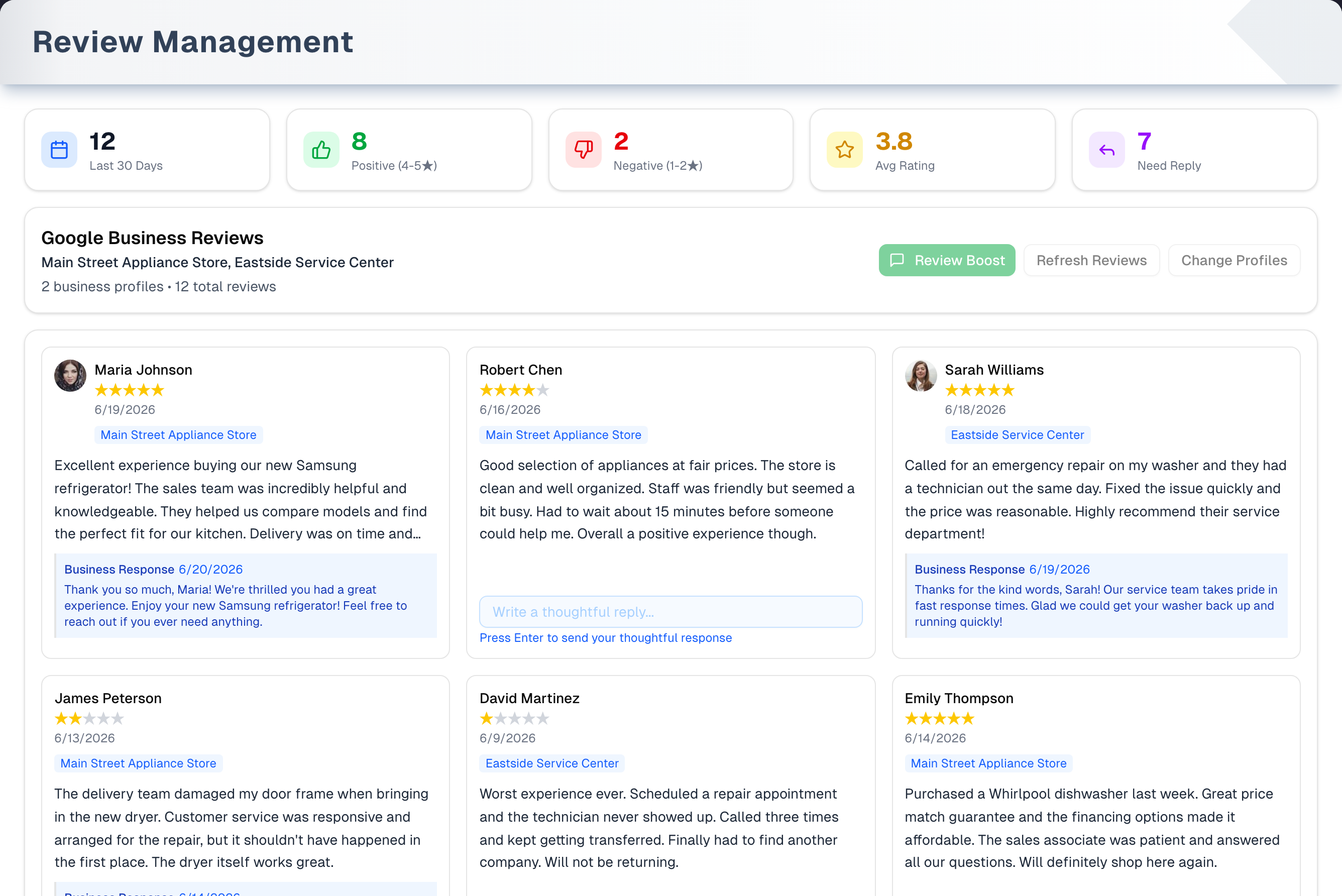
Task: Click the date 6/9/2026 on David Martinez's review
Action: pyautogui.click(x=507, y=738)
